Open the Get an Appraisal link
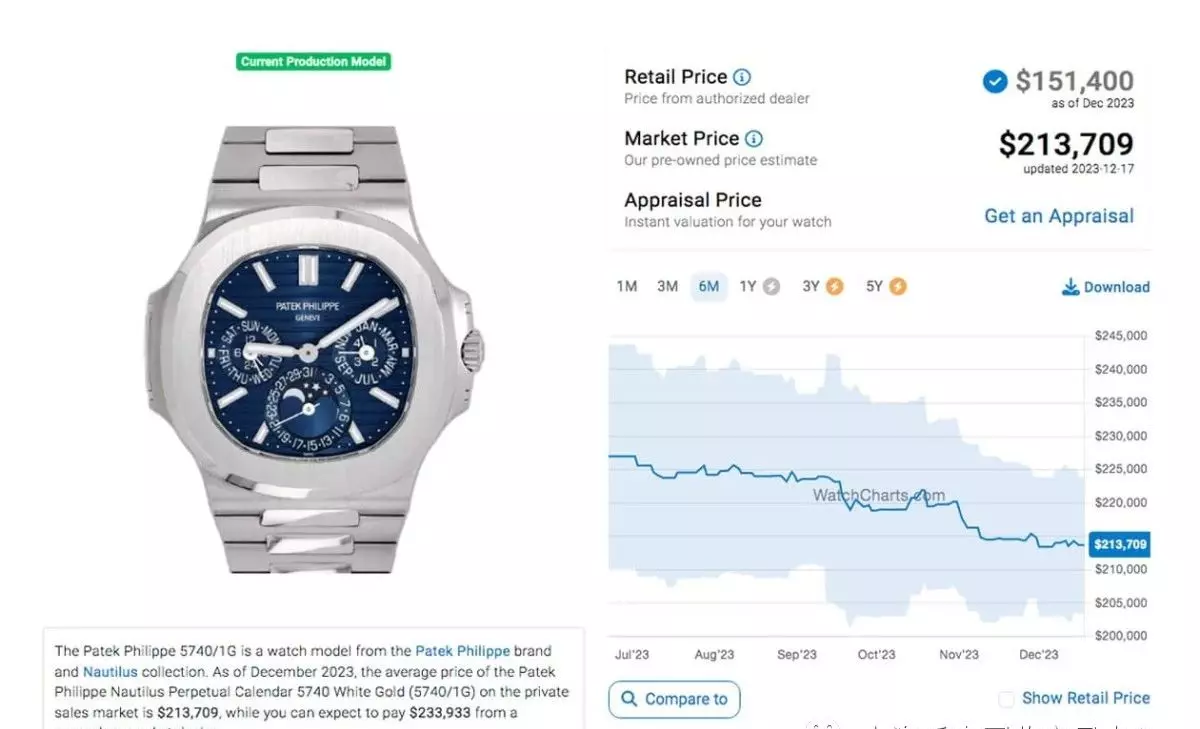The image size is (1200, 729). pyautogui.click(x=1059, y=216)
